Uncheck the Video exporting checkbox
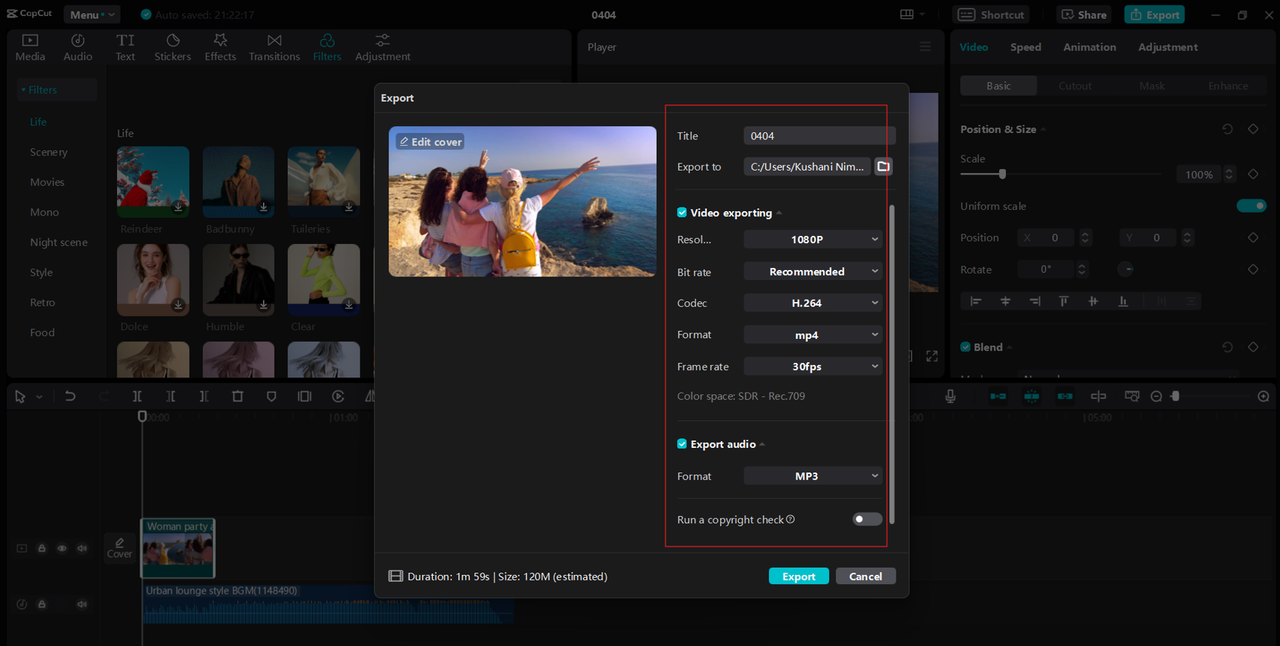The image size is (1280, 646). pos(682,213)
